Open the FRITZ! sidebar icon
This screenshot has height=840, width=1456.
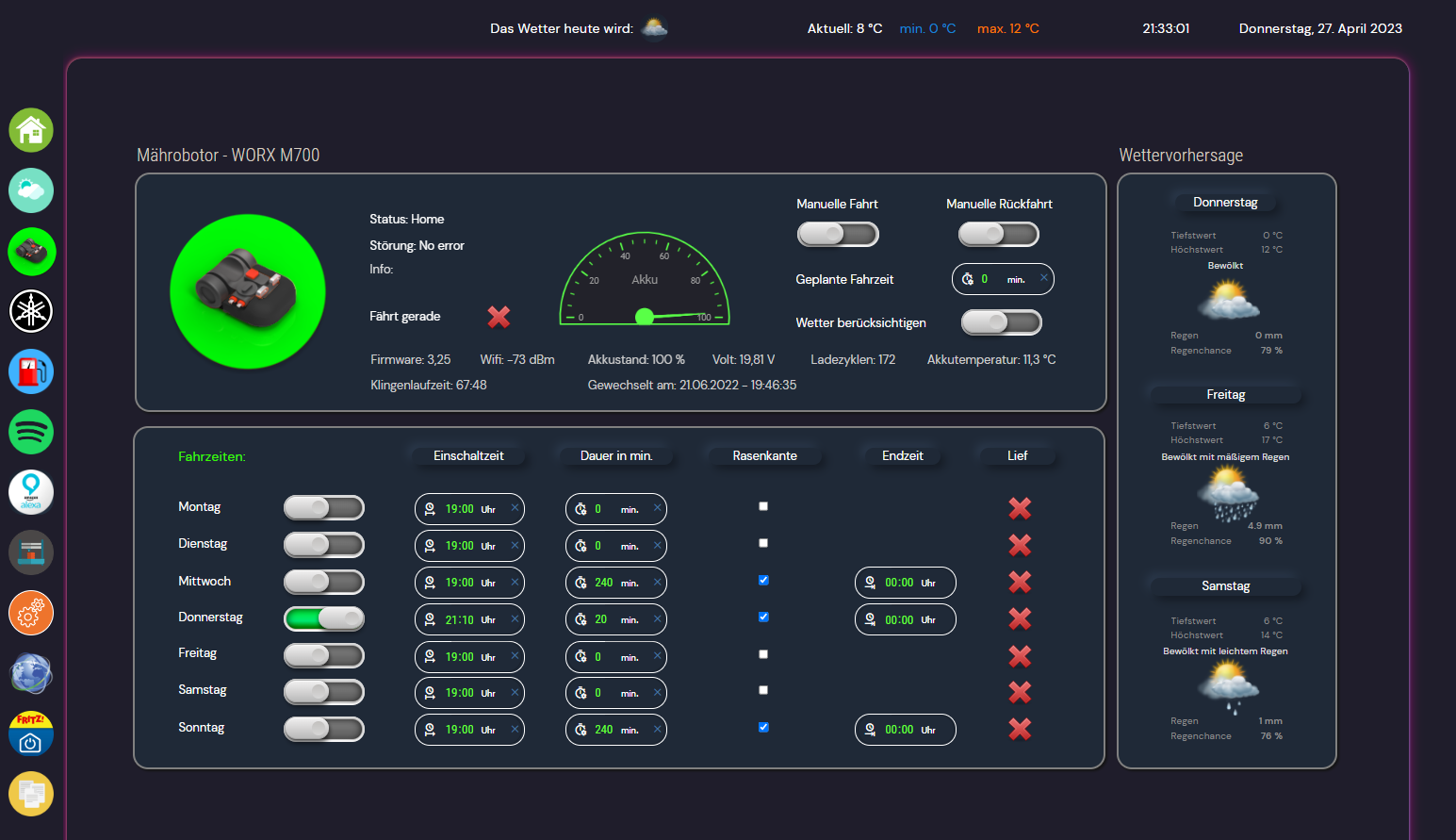coord(31,733)
